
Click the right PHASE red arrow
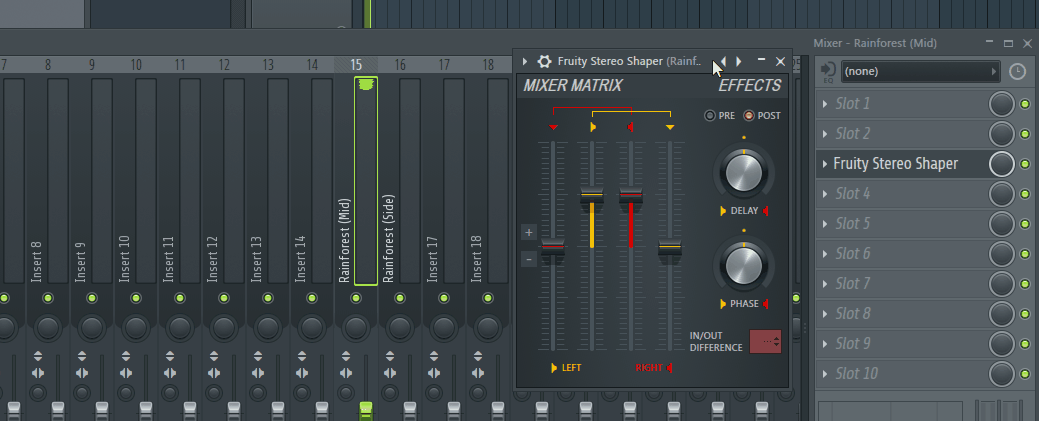pyautogui.click(x=766, y=304)
